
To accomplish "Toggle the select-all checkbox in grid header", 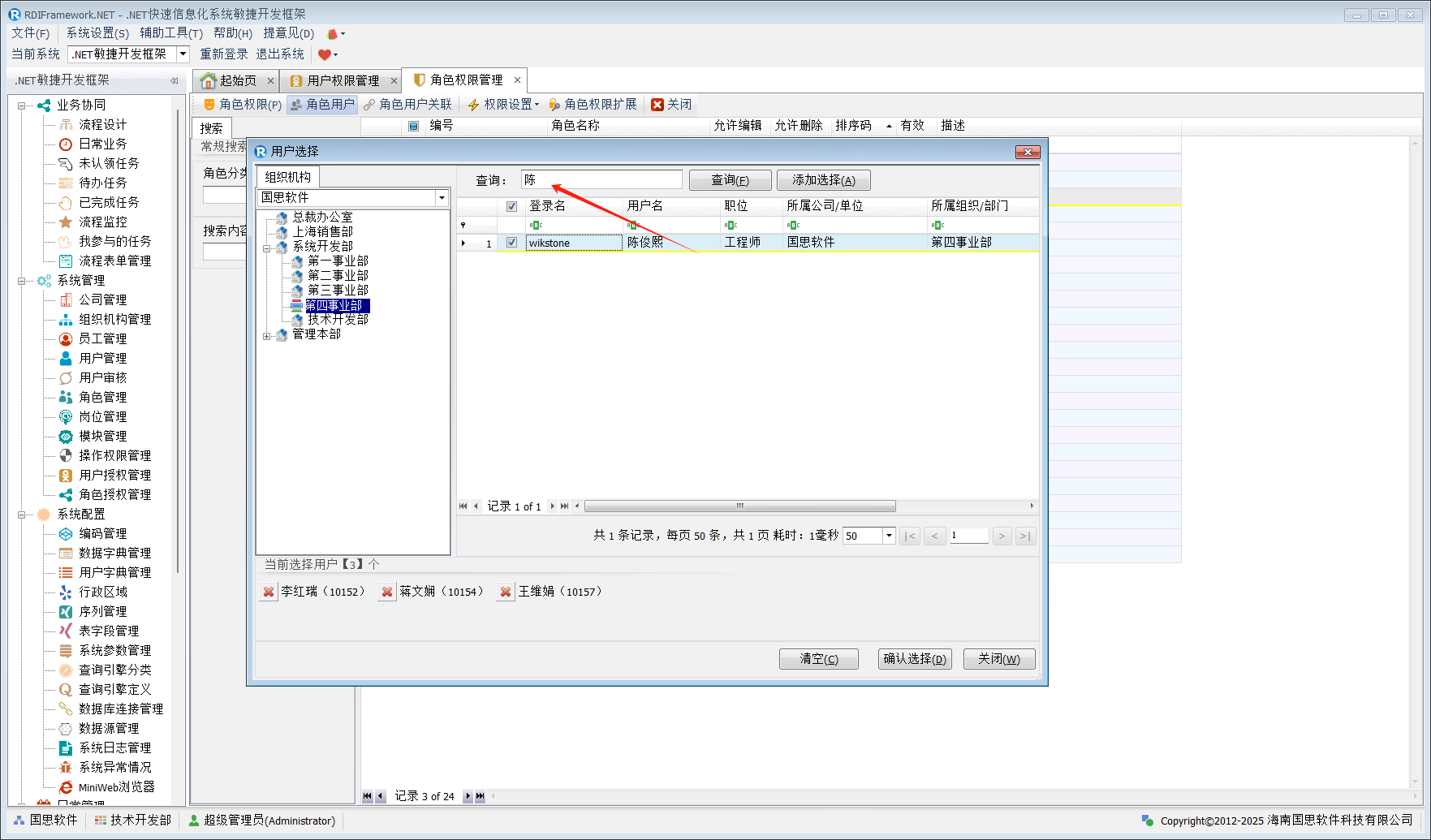I will 511,206.
